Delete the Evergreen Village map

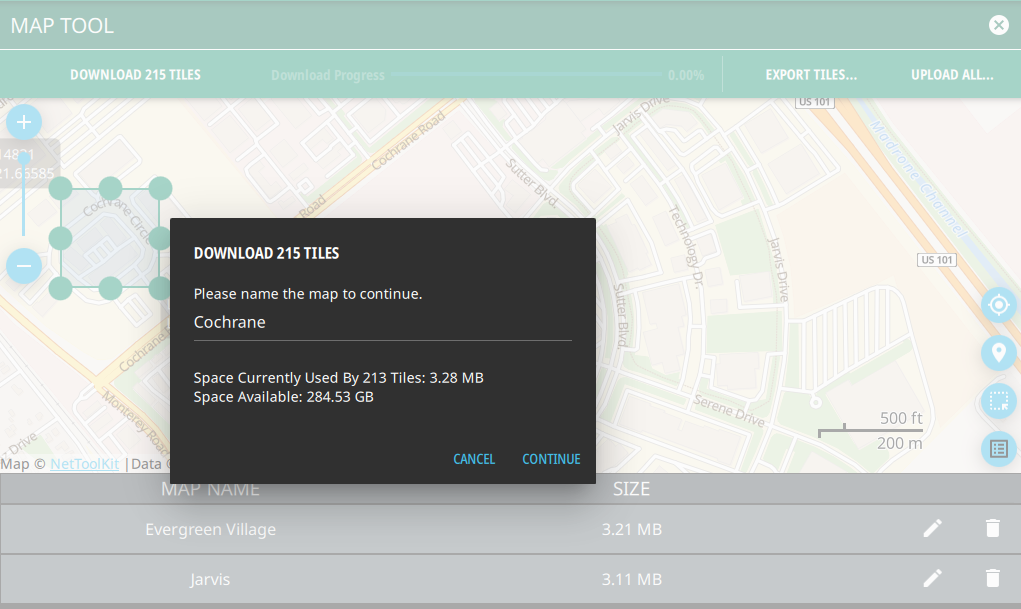992,529
